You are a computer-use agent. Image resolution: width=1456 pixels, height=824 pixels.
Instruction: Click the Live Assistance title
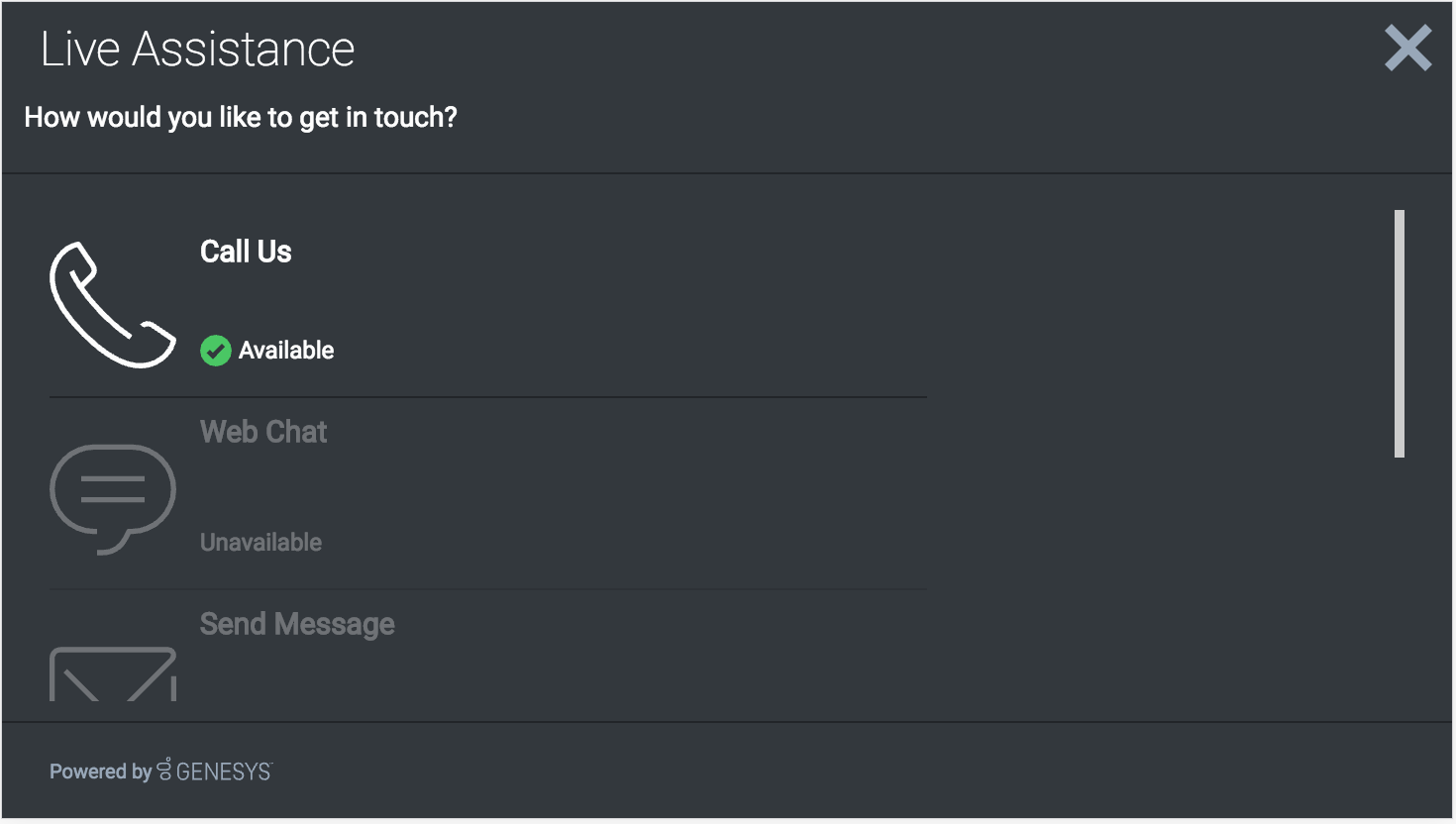click(x=197, y=50)
